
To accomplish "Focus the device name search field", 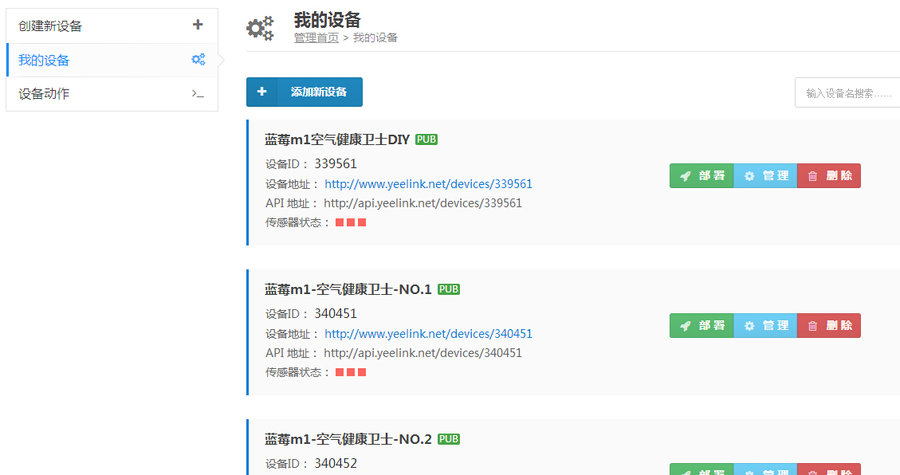I will click(x=846, y=93).
